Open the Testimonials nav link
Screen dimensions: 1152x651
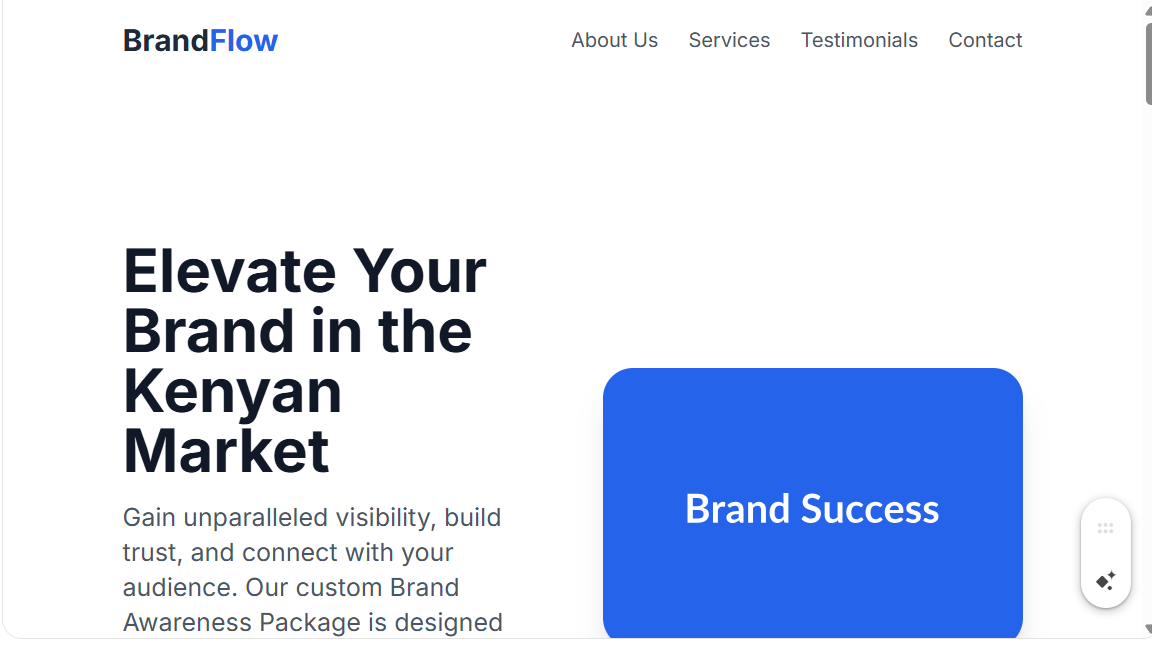pyautogui.click(x=859, y=40)
